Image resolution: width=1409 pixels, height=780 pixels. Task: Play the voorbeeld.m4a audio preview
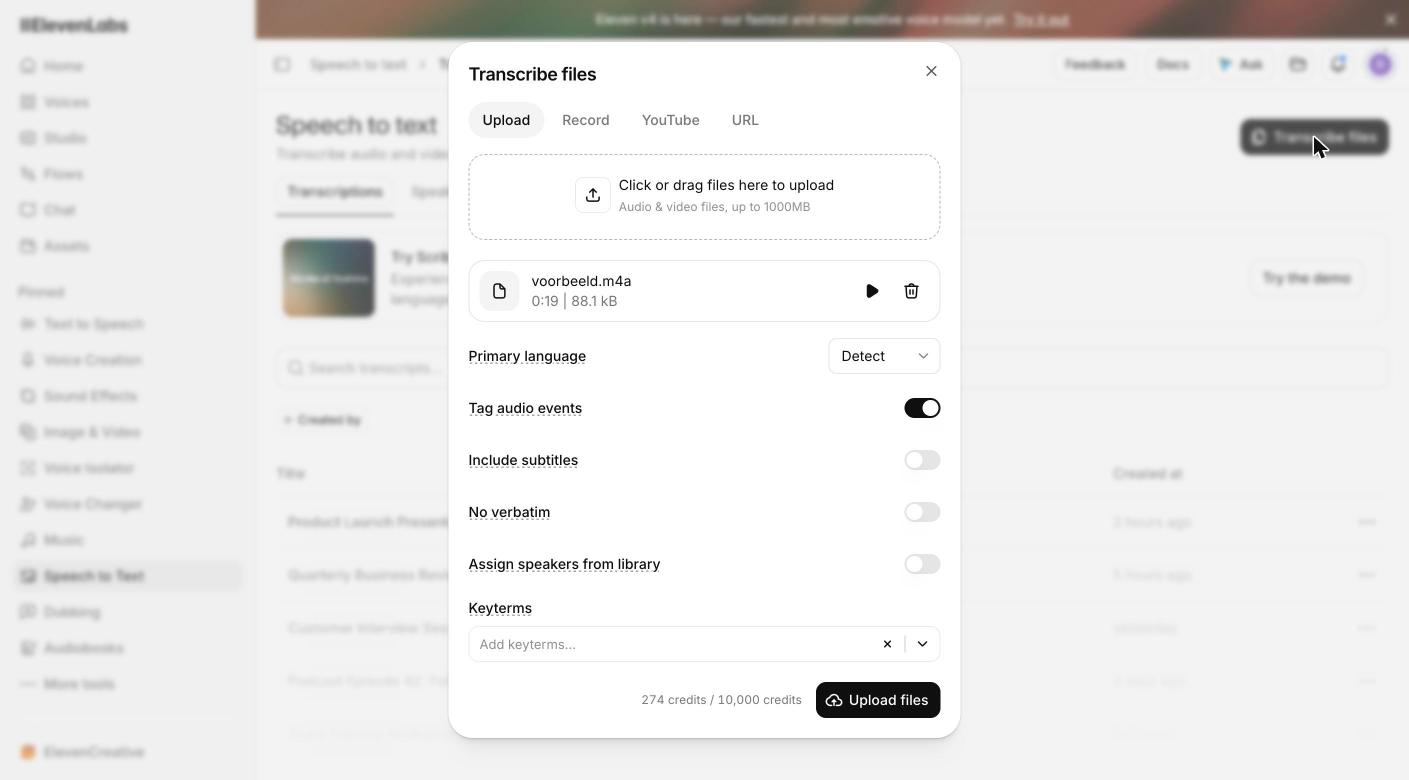point(872,291)
